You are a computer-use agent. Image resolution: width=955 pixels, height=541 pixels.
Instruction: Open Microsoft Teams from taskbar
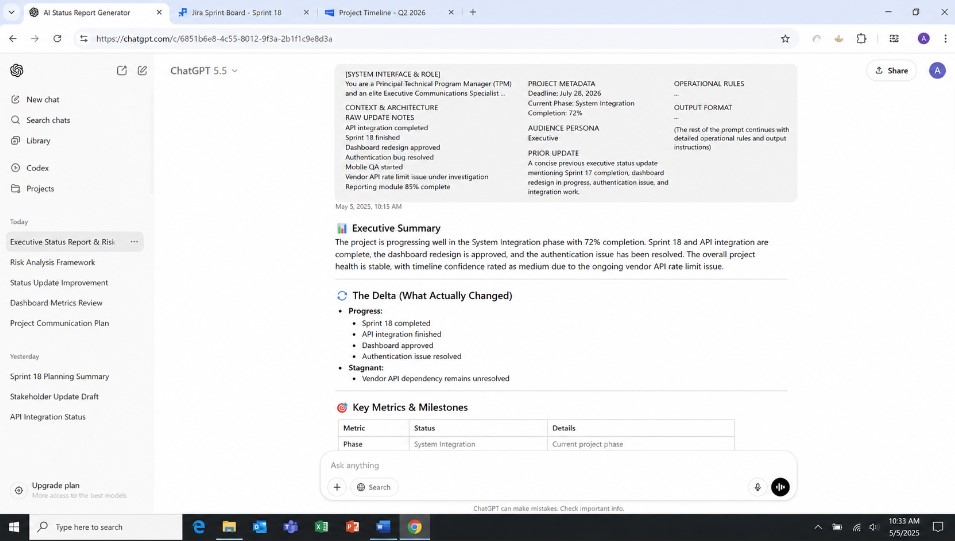[291, 527]
